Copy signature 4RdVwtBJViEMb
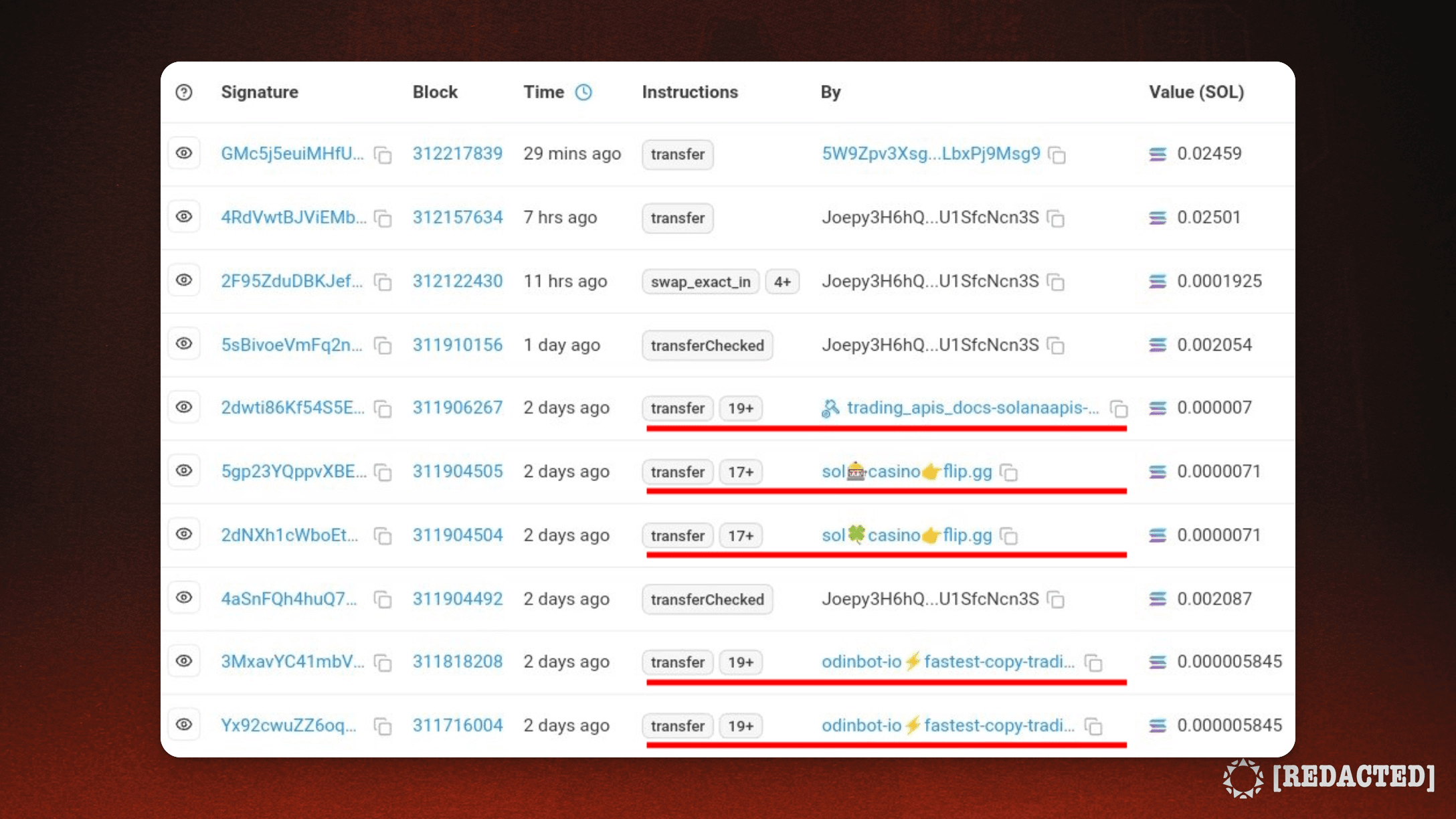 383,219
